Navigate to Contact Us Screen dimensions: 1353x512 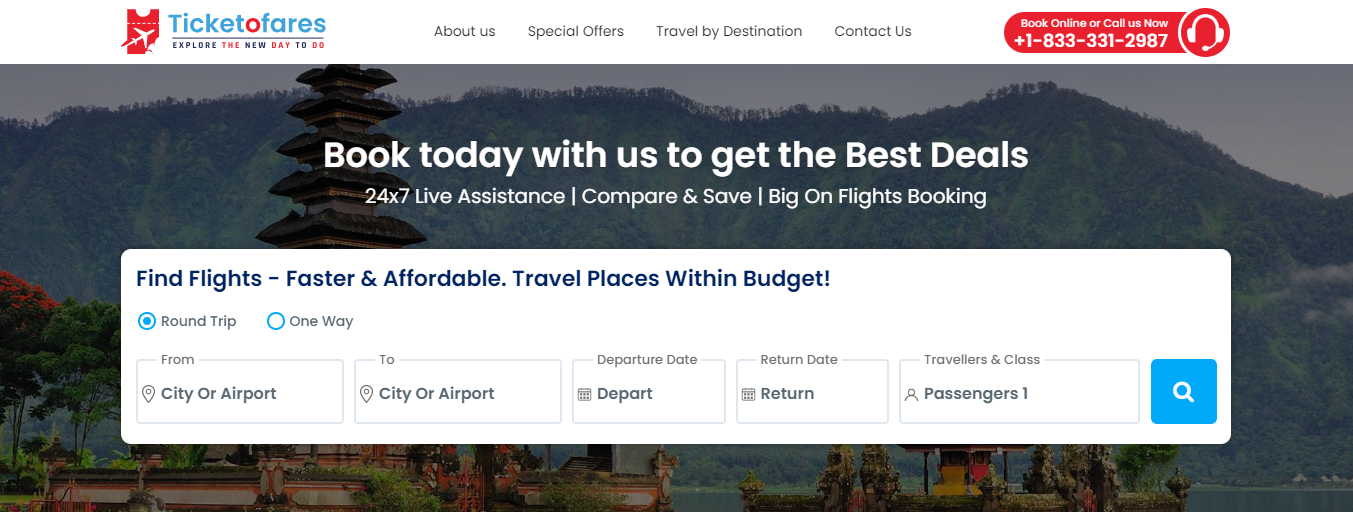pyautogui.click(x=873, y=31)
